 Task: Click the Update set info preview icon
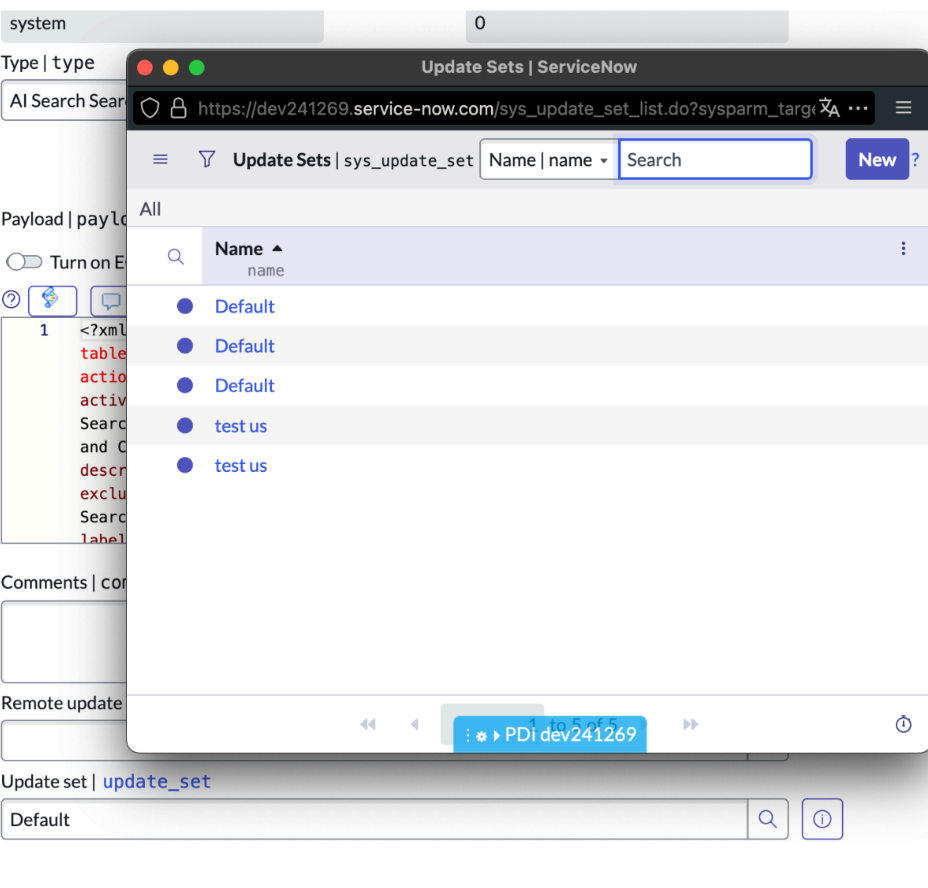tap(822, 819)
